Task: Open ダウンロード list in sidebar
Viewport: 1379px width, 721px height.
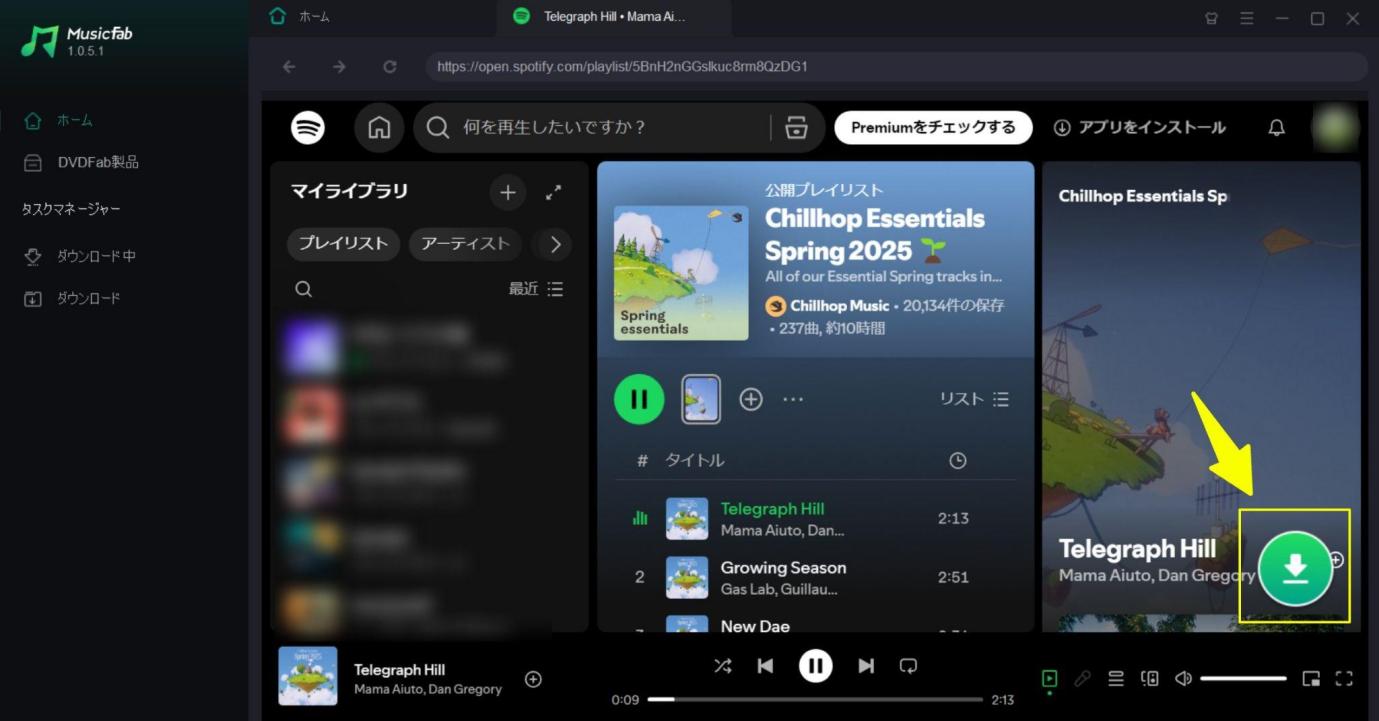Action: pyautogui.click(x=72, y=298)
